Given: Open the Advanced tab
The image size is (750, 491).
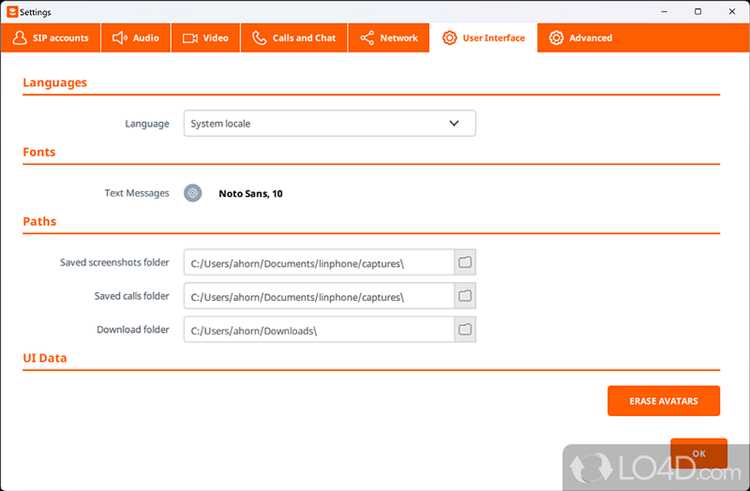Looking at the screenshot, I should (580, 38).
